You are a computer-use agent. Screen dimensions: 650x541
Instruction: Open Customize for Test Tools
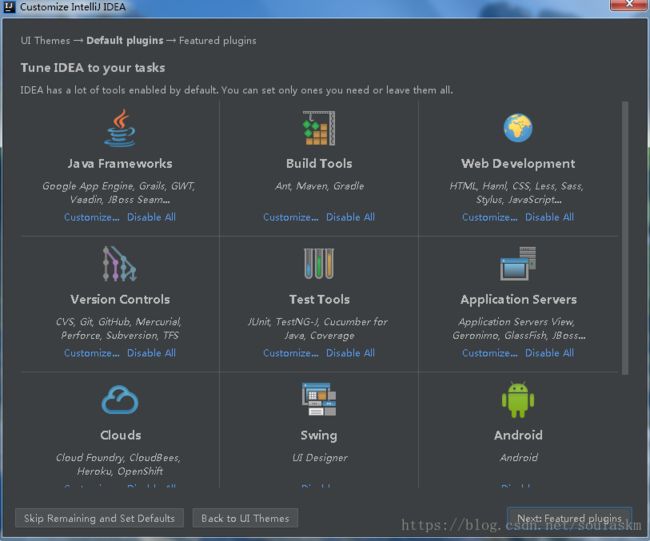pos(291,353)
